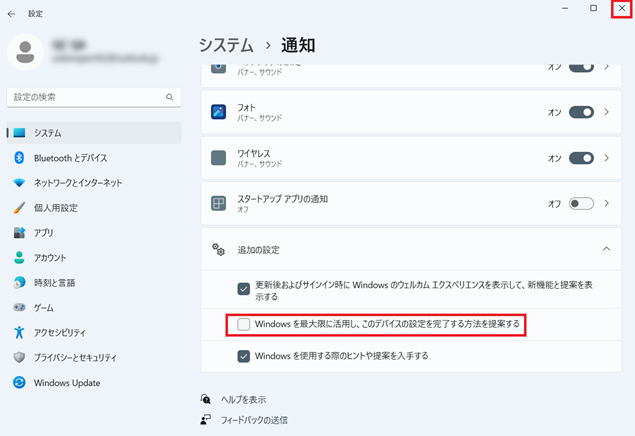Click the フィードバックの送信 feedback icon

(206, 419)
